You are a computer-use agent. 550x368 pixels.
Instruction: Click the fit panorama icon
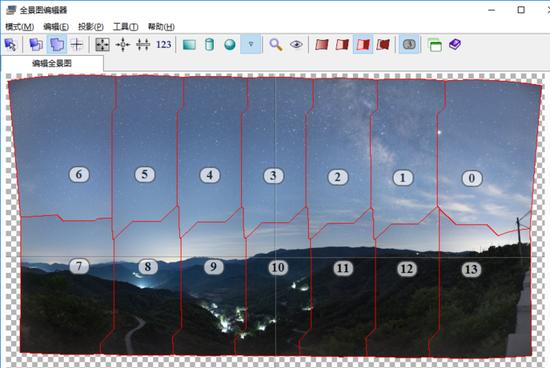pyautogui.click(x=102, y=45)
